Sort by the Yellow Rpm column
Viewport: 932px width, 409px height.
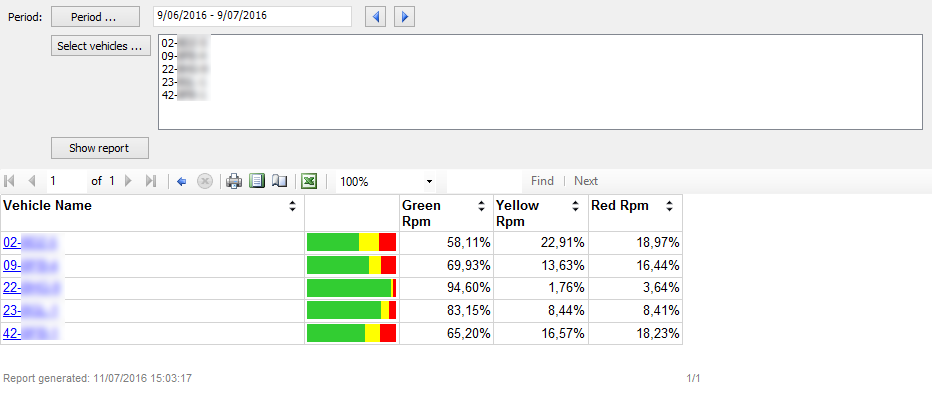click(x=576, y=206)
